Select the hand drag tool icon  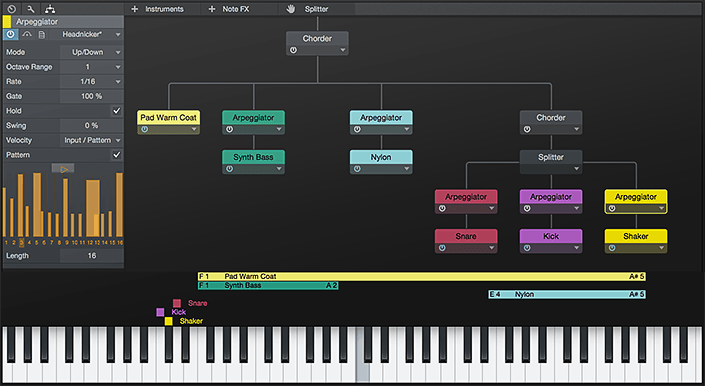click(x=291, y=9)
